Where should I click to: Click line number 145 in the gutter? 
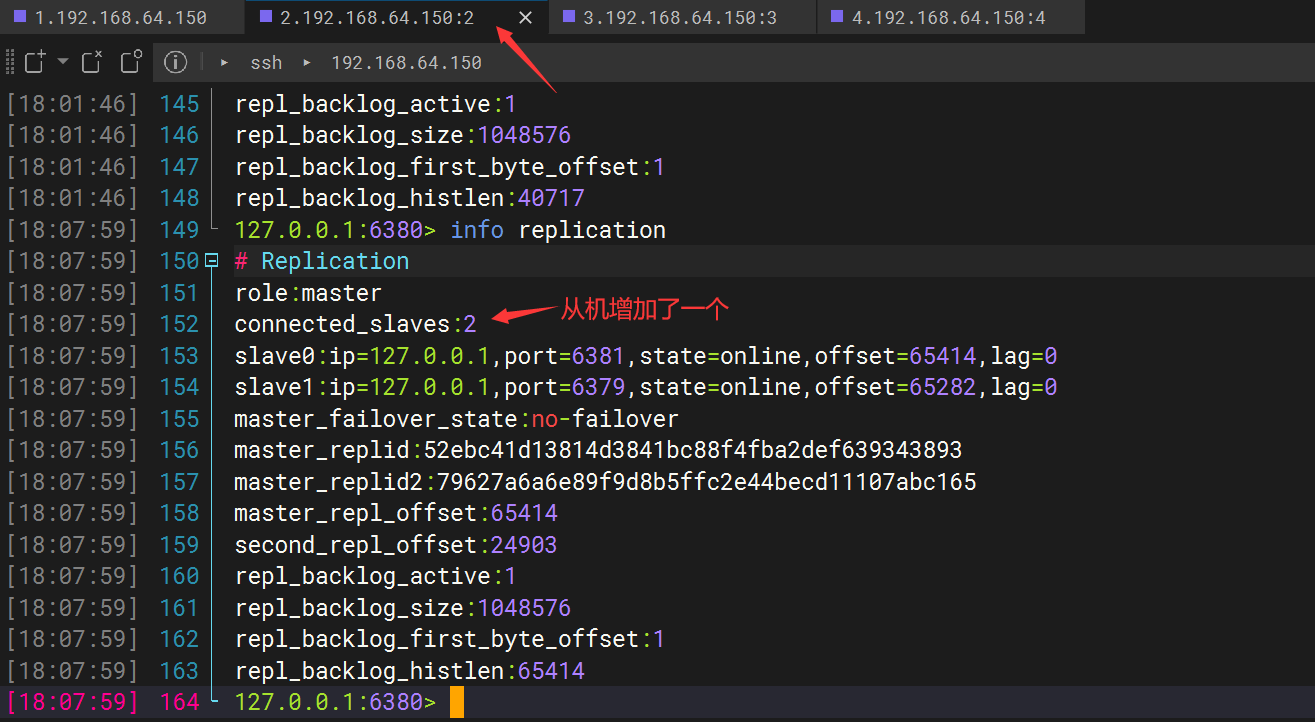179,104
